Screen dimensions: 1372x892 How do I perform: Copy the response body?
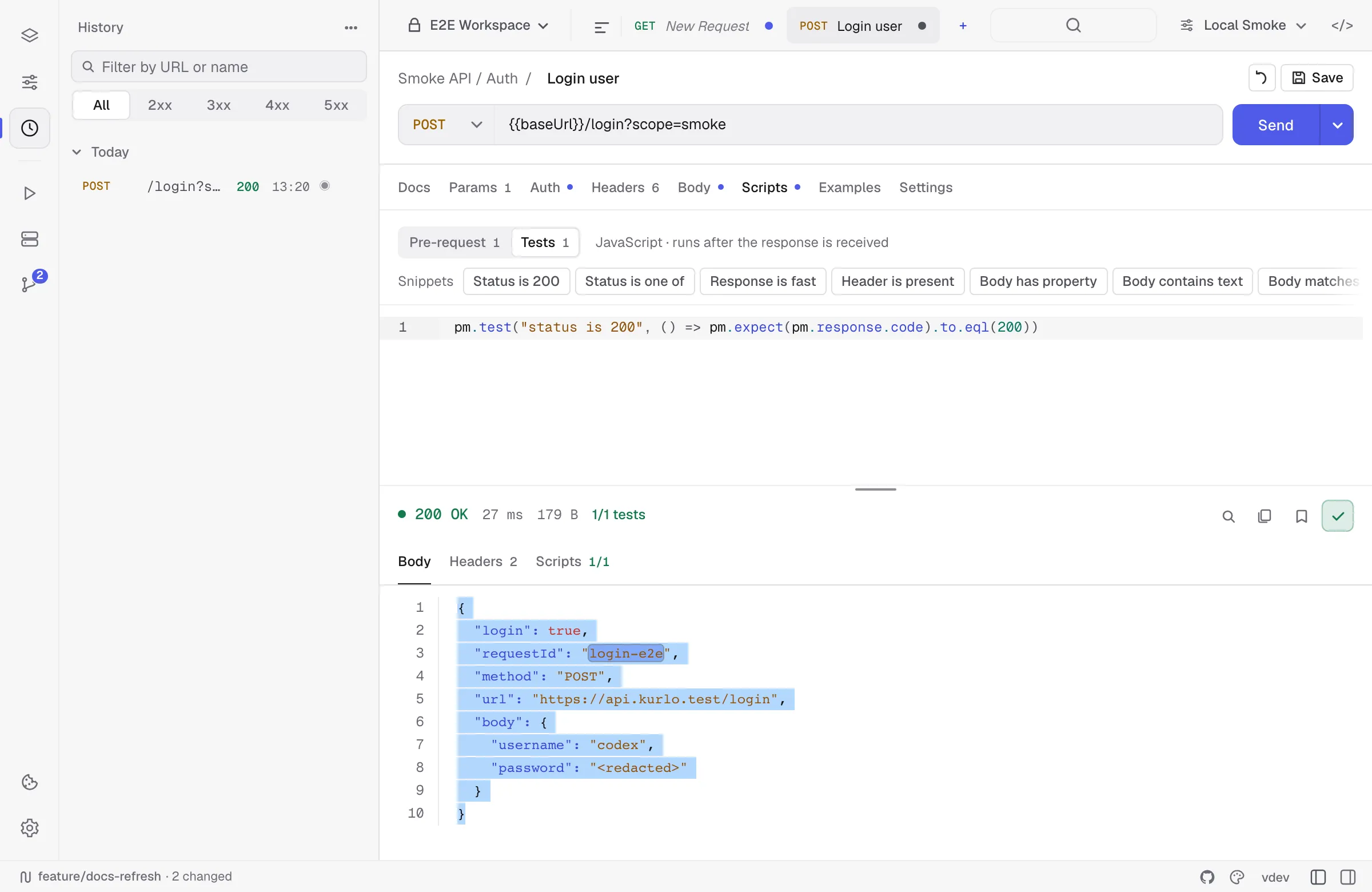(1264, 516)
